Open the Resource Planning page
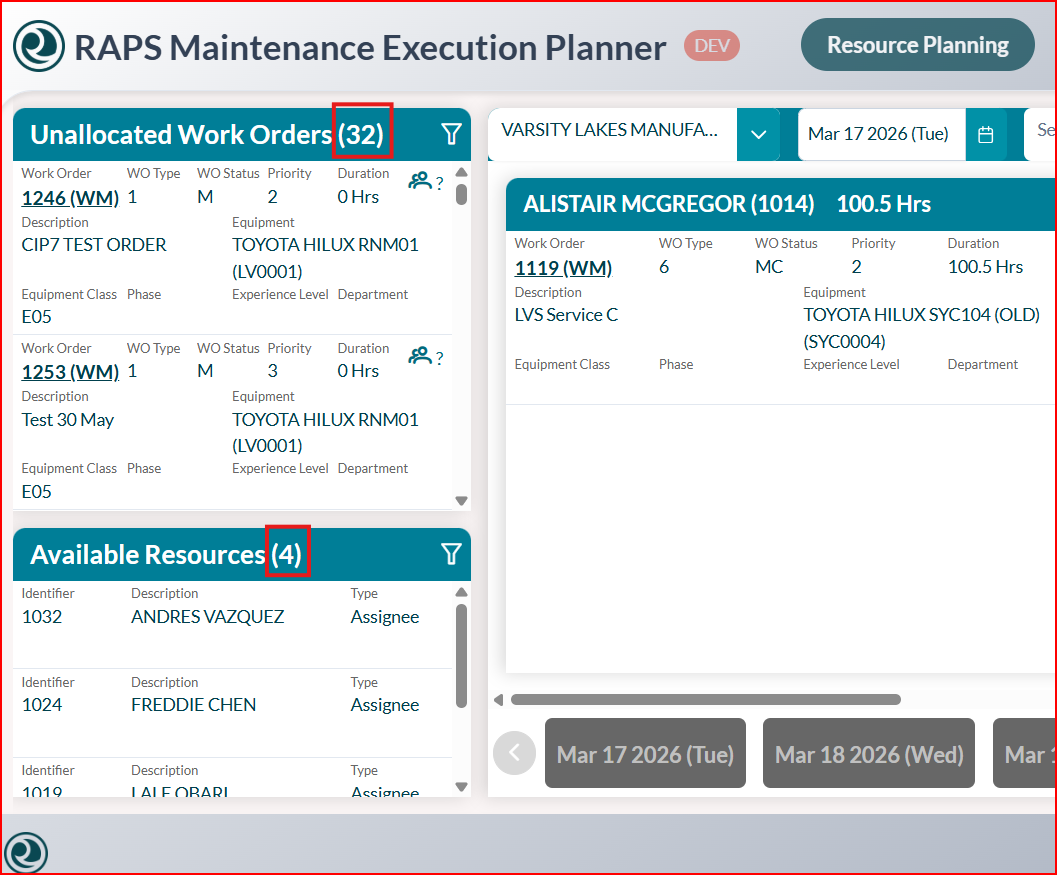Viewport: 1057px width, 875px height. 917,45
